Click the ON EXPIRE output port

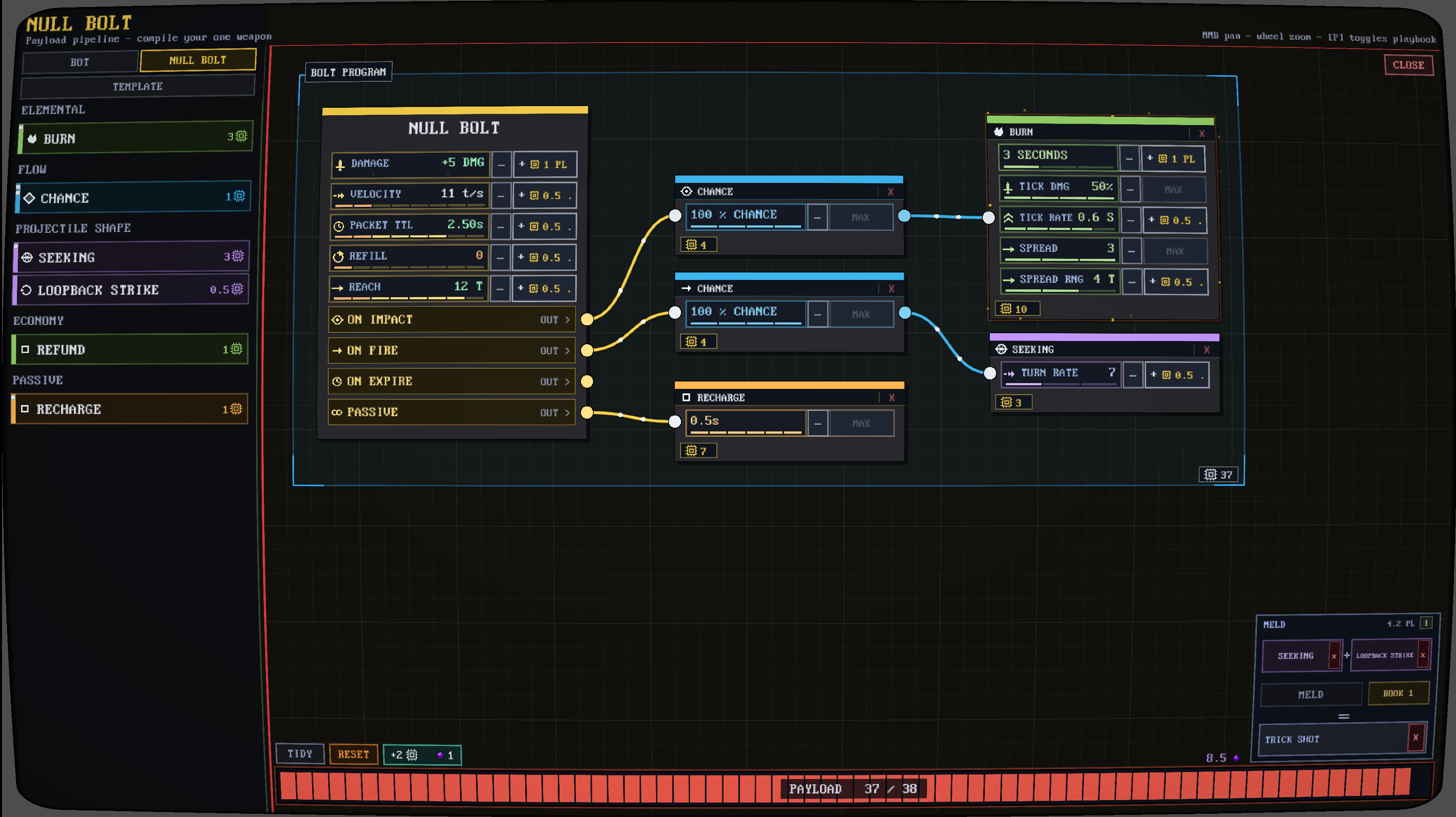pos(587,381)
